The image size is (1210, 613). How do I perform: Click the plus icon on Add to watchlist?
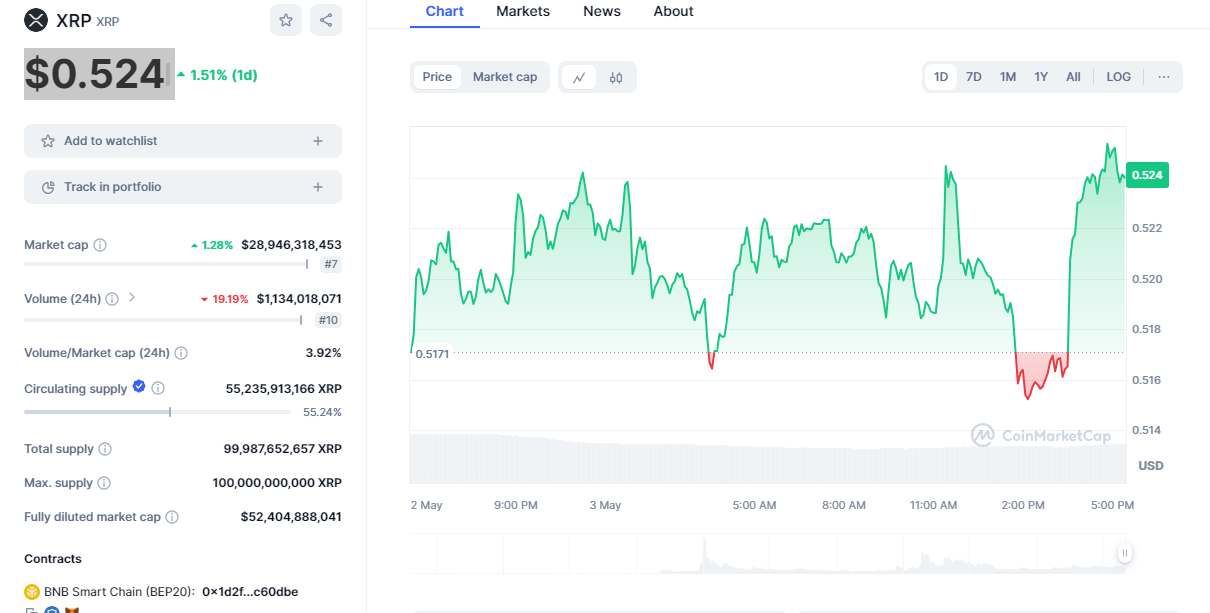(x=318, y=141)
